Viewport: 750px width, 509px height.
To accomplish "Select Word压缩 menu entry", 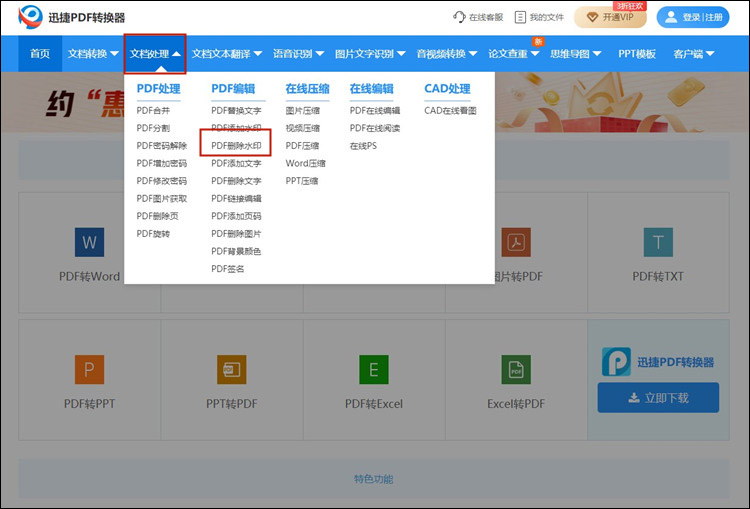I will (x=306, y=163).
